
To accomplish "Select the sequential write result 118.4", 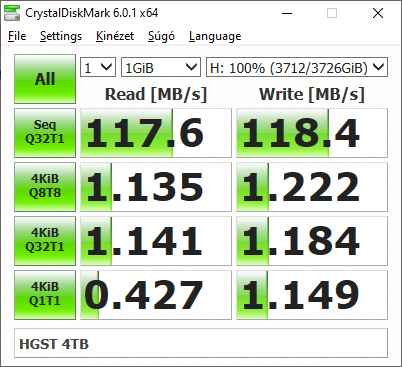I will tap(312, 133).
